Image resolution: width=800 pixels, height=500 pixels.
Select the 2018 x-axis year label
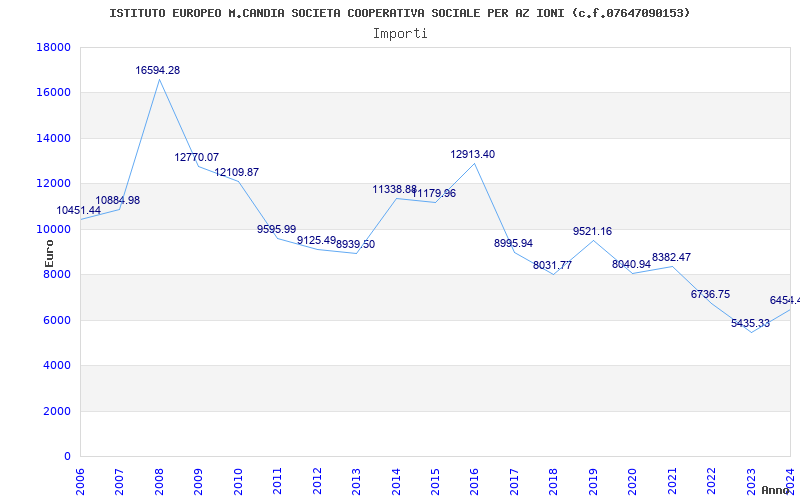coord(554,482)
